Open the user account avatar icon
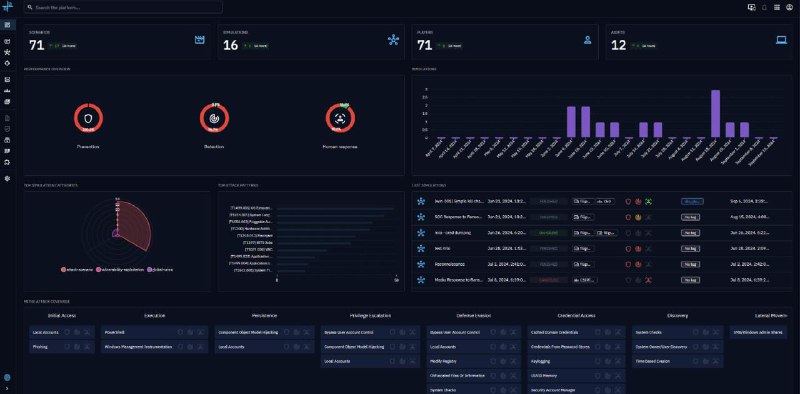This screenshot has width=800, height=394. click(x=790, y=7)
